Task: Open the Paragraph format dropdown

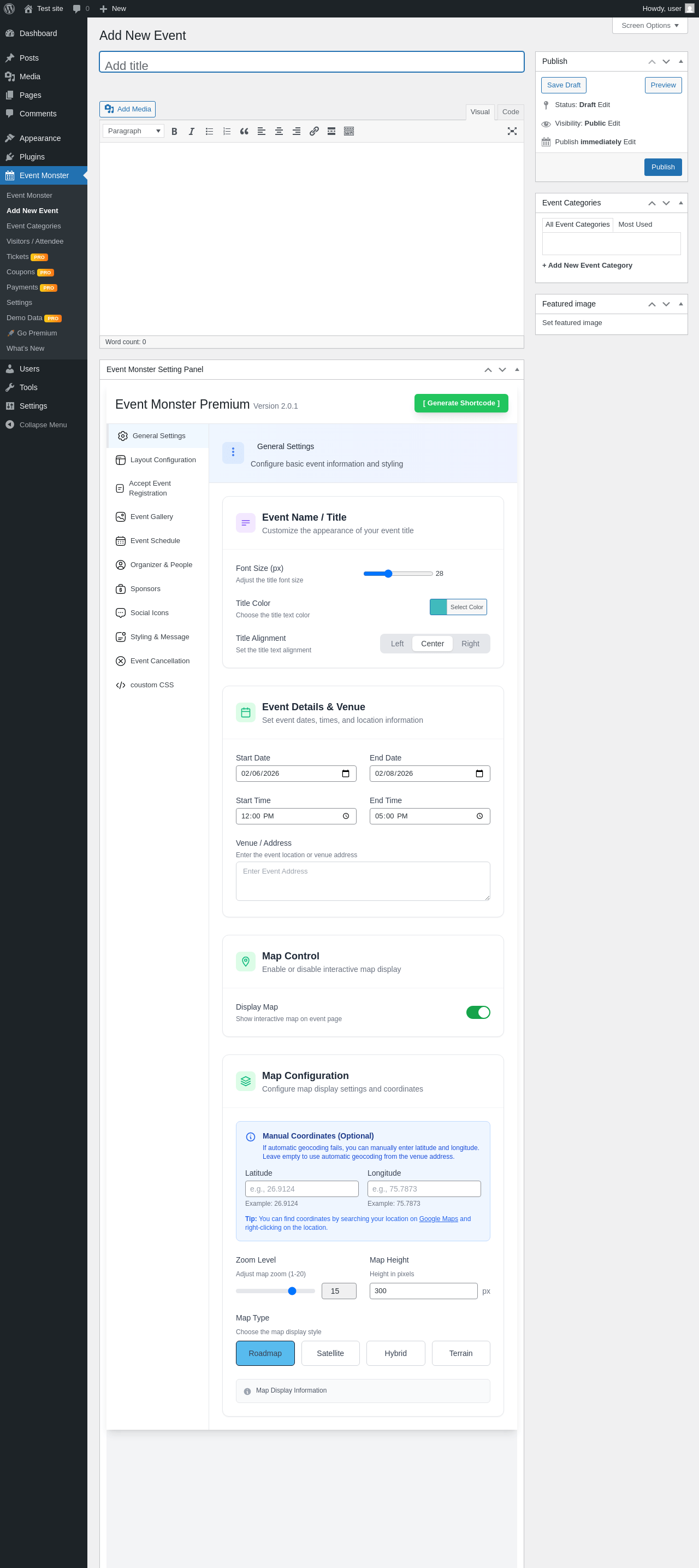Action: coord(133,131)
